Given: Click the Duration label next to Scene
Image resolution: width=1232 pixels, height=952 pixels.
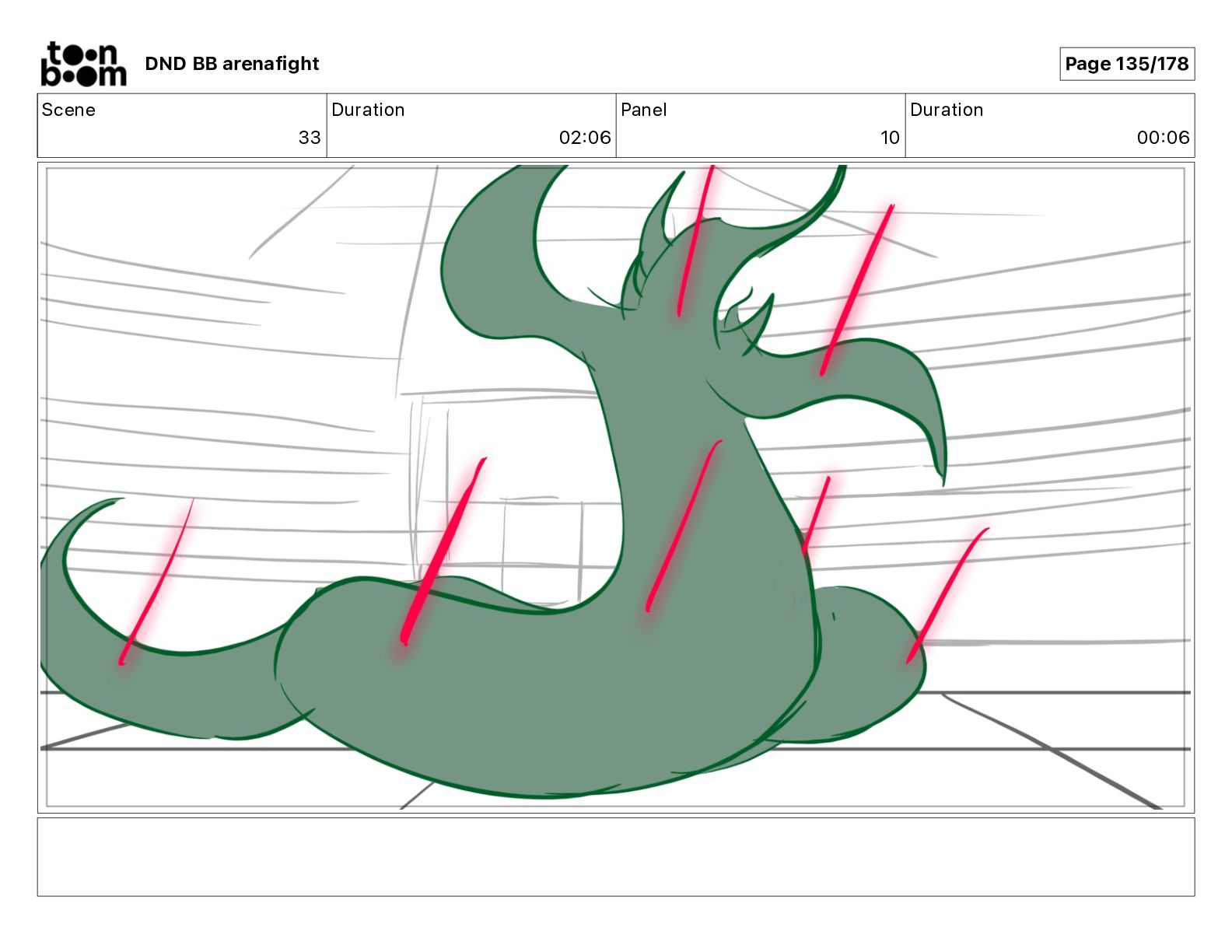Looking at the screenshot, I should (368, 110).
